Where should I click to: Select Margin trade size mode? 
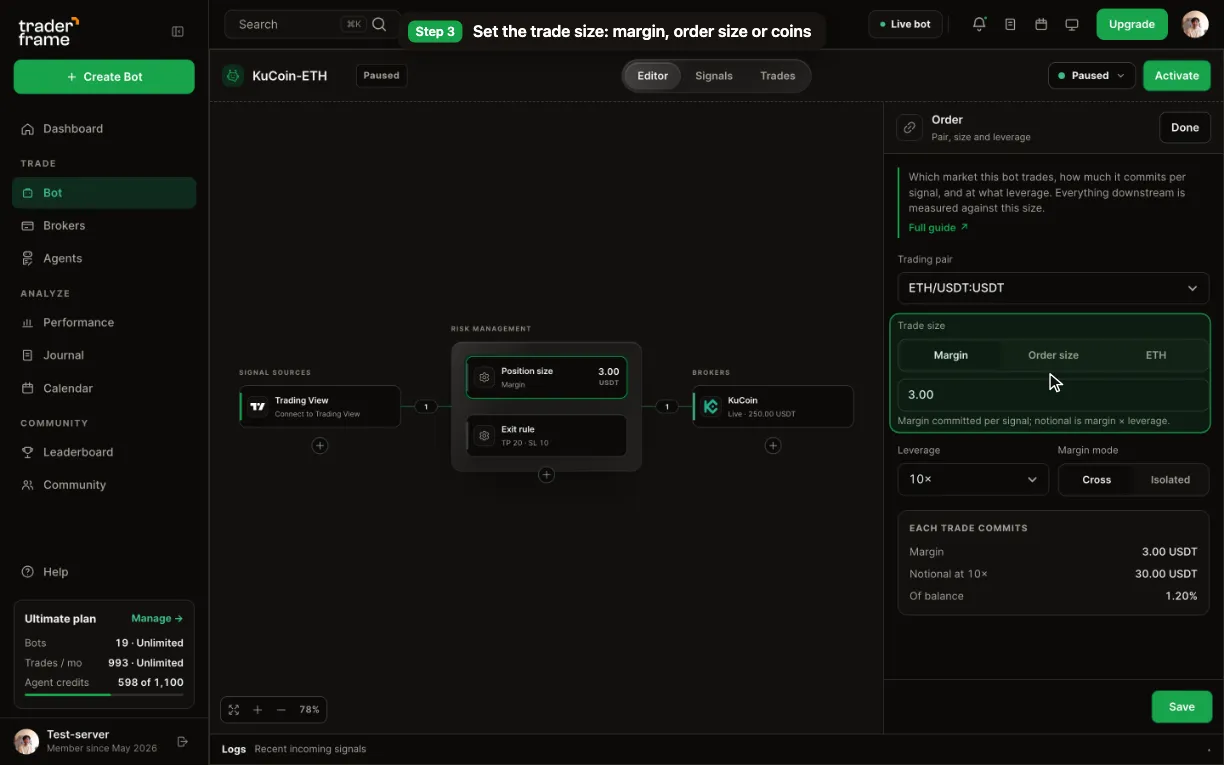click(951, 355)
